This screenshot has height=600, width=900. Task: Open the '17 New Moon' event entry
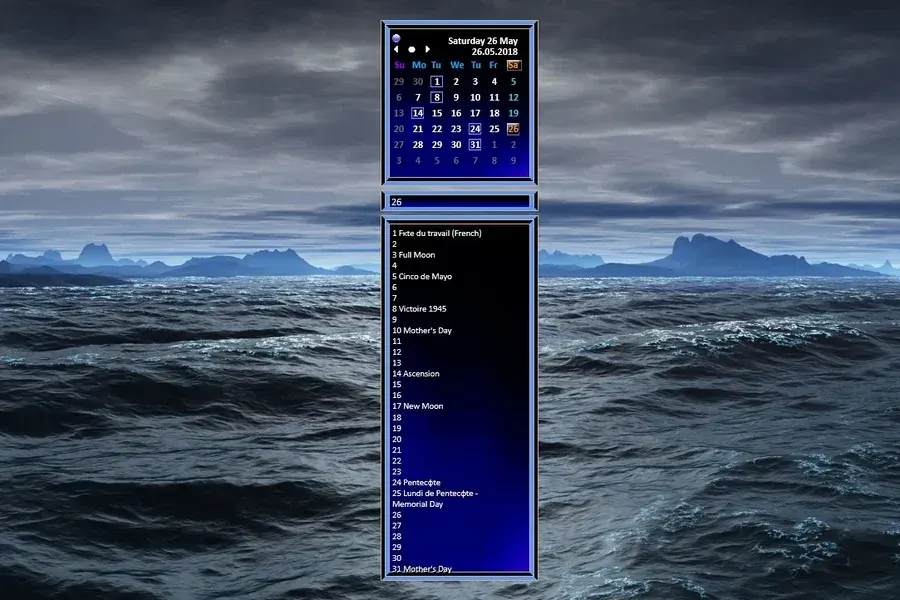click(417, 406)
